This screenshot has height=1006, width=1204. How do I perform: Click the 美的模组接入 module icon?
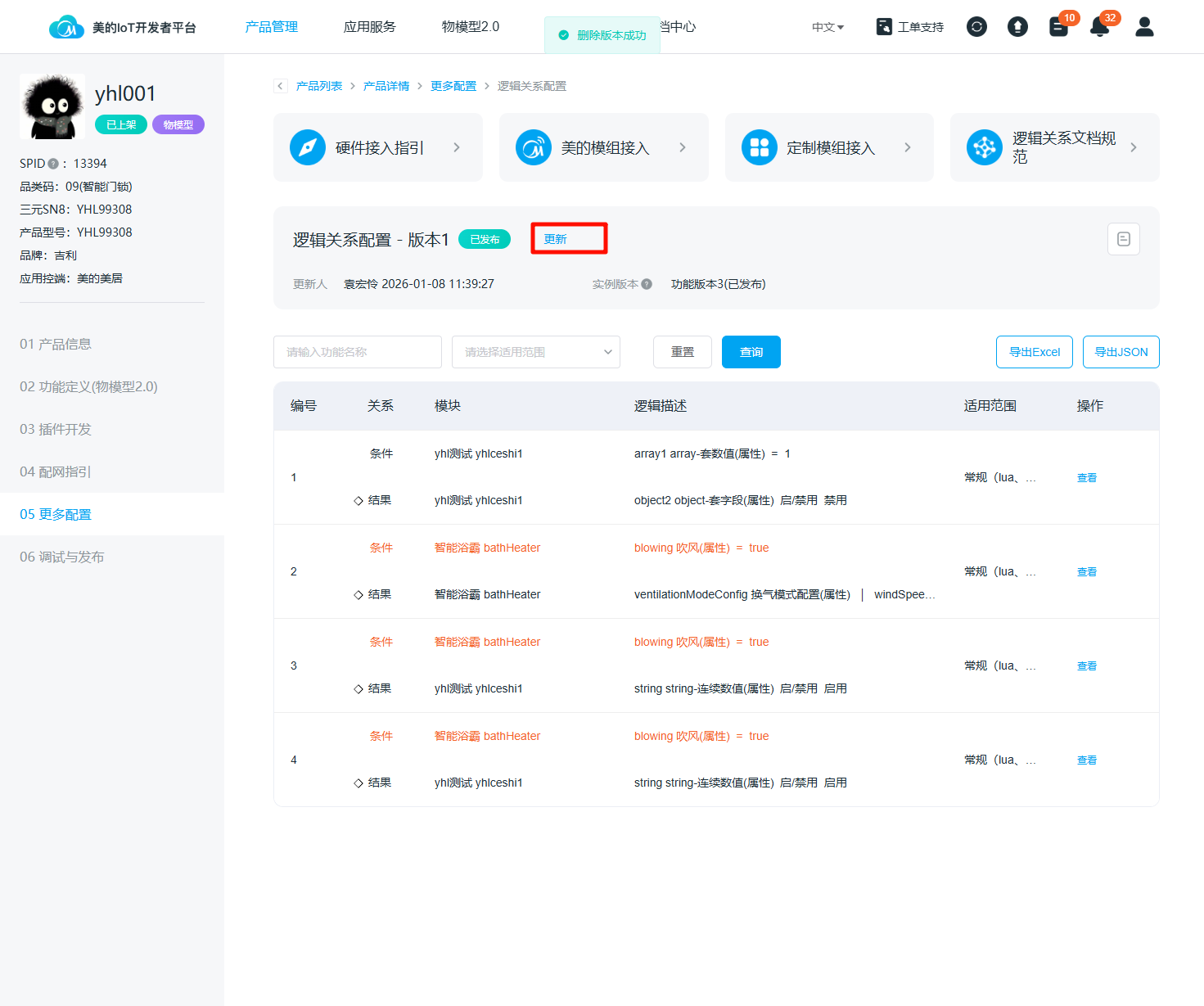point(534,147)
